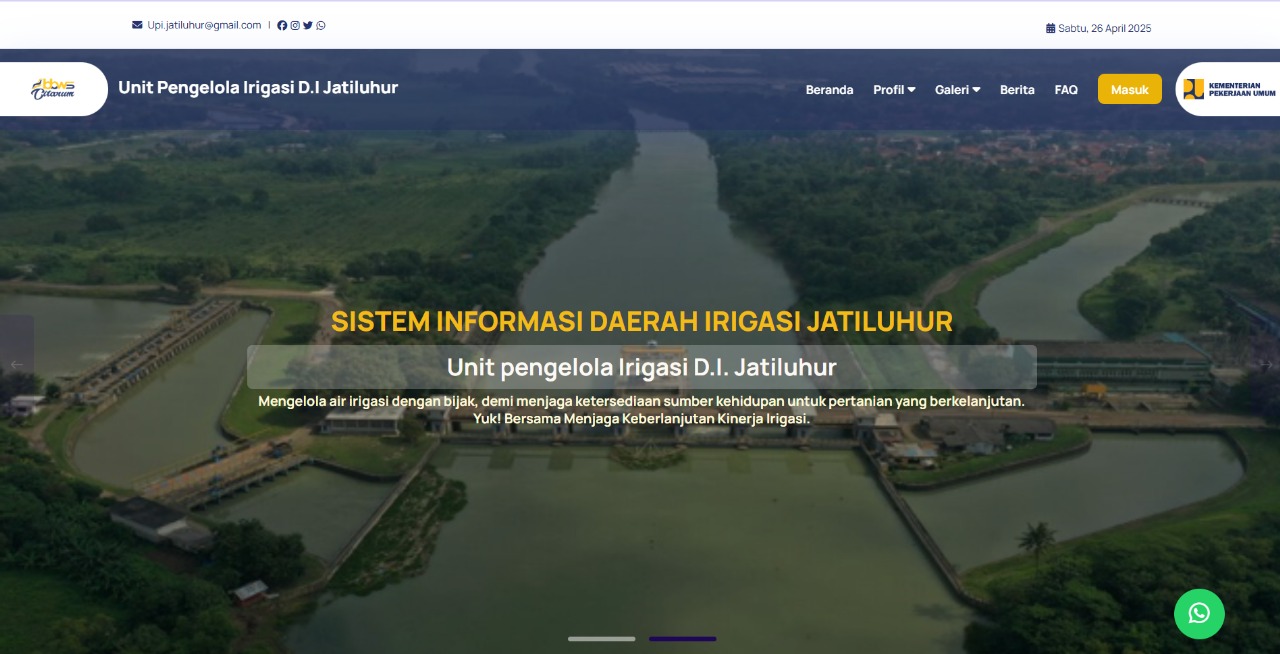Click the line Yuk! Bersama Menjaga Keberlanjutan Kinerja Irigasi
Viewport: 1280px width, 654px height.
(642, 419)
